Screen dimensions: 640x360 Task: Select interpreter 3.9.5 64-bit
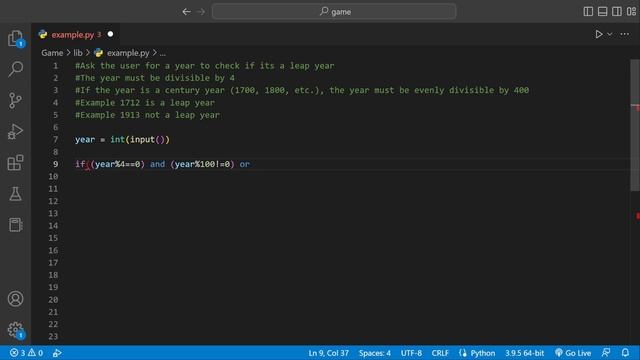point(524,353)
